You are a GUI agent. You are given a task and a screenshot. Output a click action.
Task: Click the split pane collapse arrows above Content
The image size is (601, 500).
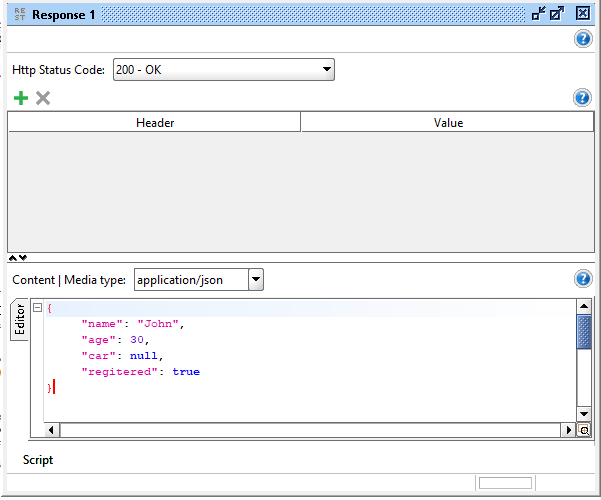point(18,258)
